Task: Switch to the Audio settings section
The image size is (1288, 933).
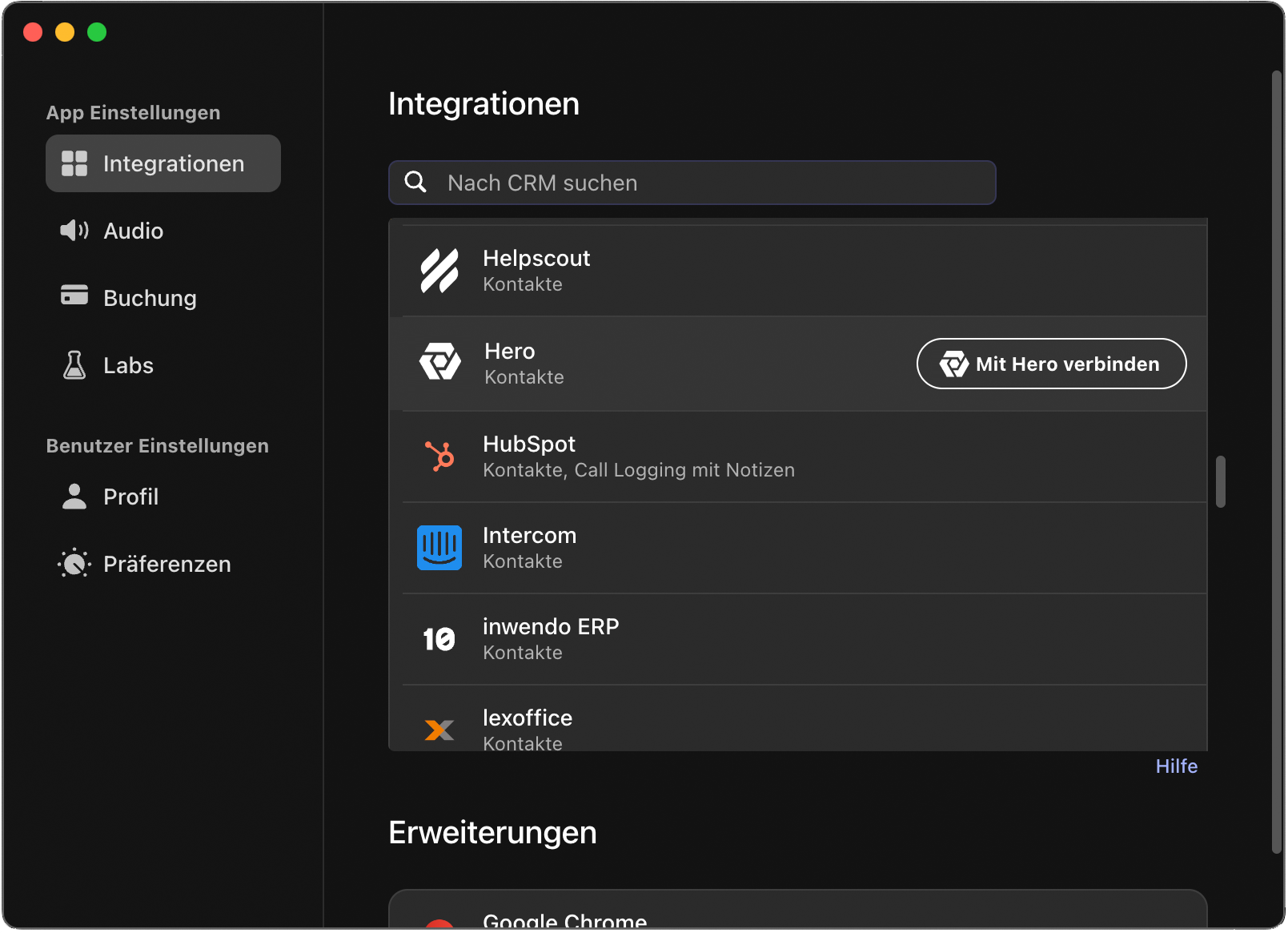Action: point(133,231)
